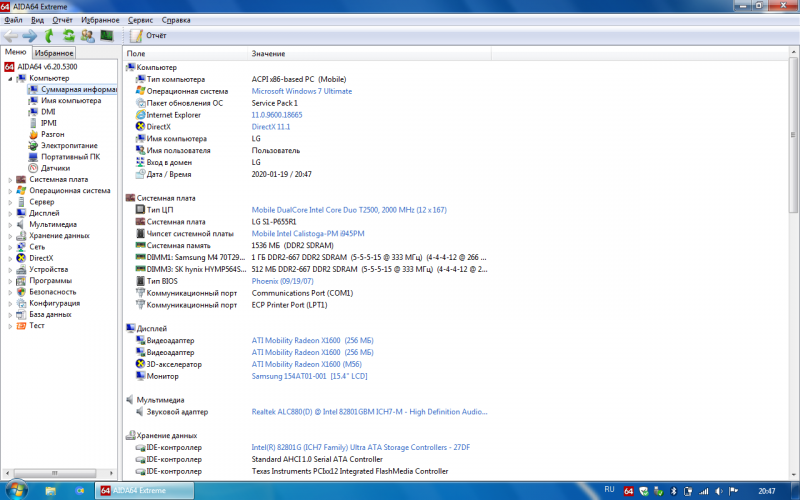Open ATI Mobility Radeon X1600 (M56) link
Screen dimensions: 800x500
tap(306, 364)
